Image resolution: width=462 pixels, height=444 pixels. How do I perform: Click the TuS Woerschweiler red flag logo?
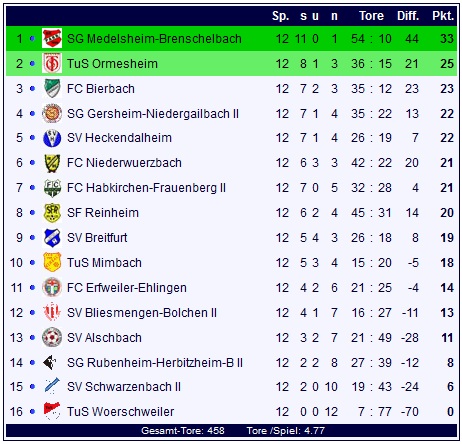[52, 411]
